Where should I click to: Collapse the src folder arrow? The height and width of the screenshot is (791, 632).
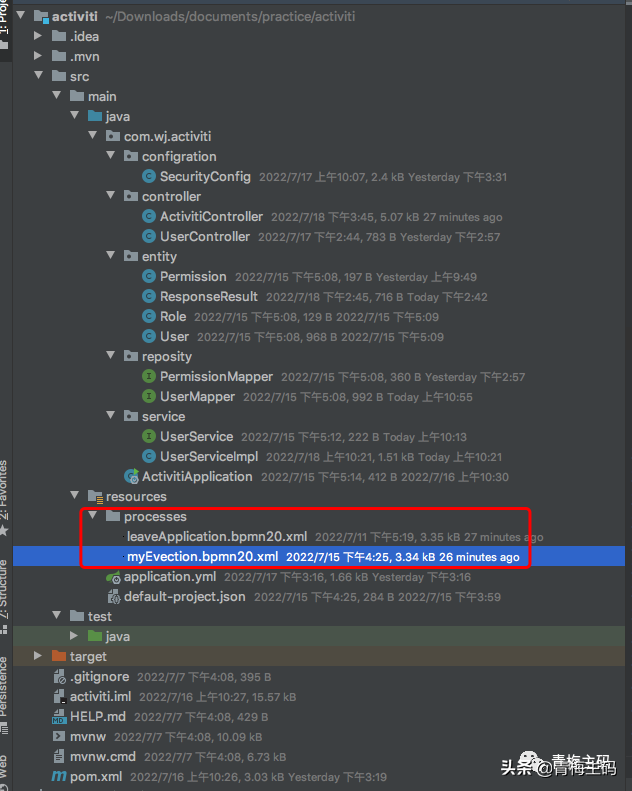[38, 75]
